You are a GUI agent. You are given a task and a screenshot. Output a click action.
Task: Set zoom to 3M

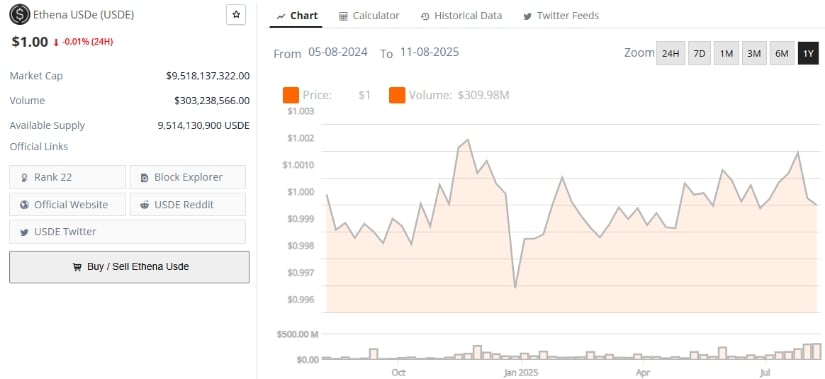[x=754, y=53]
